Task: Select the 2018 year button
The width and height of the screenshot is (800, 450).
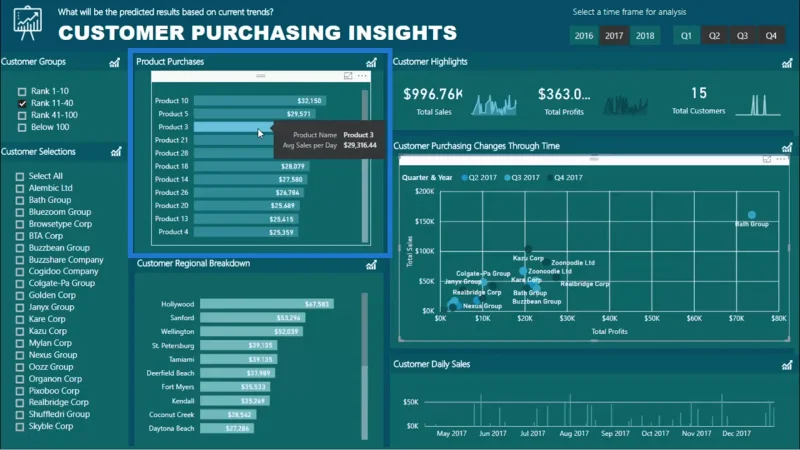Action: tap(645, 36)
